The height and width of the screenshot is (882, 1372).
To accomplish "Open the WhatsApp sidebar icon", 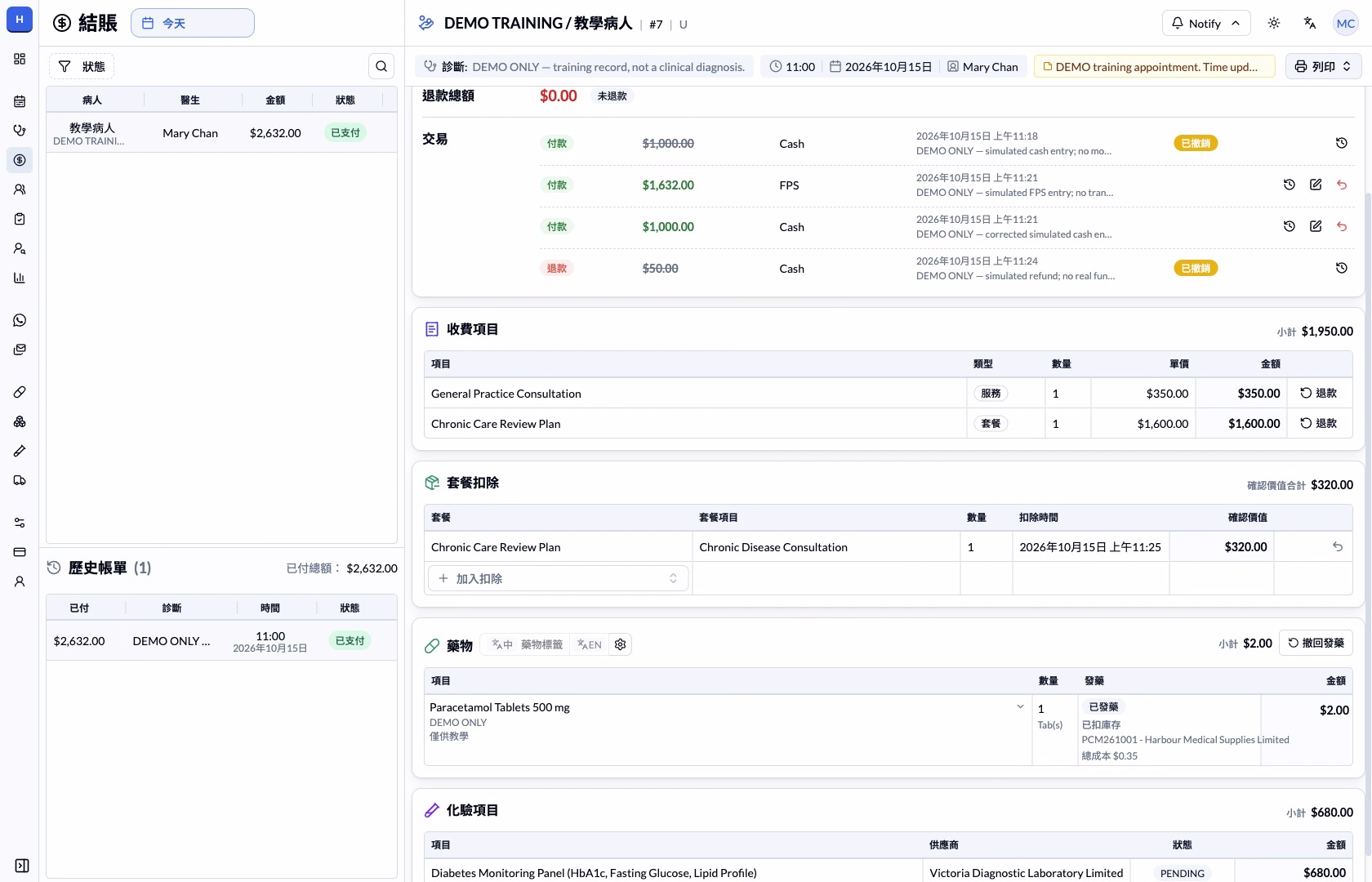I will click(x=20, y=320).
